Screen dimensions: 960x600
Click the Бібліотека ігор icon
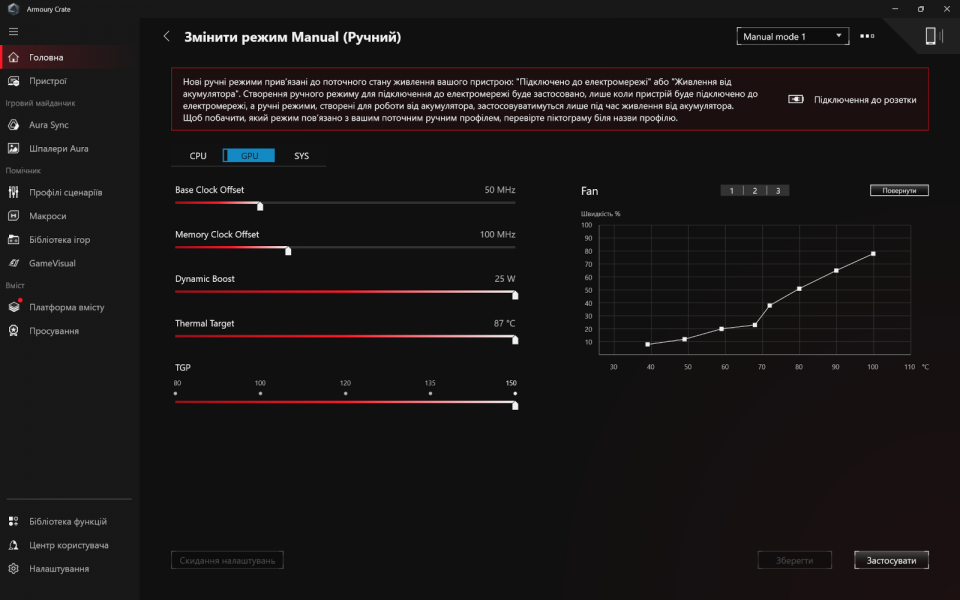[x=13, y=239]
